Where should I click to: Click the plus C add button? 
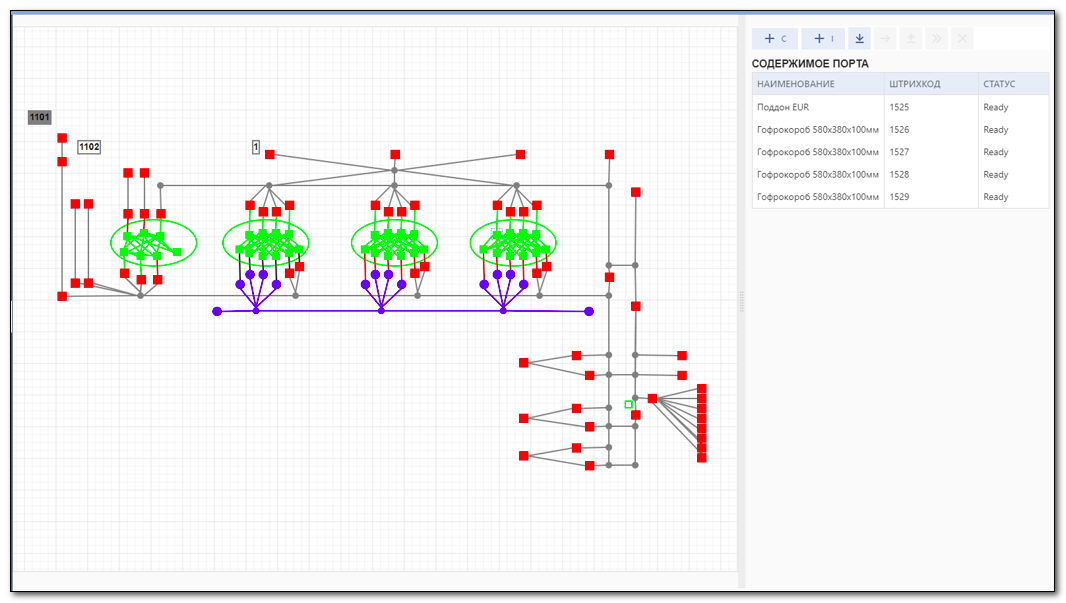click(774, 39)
